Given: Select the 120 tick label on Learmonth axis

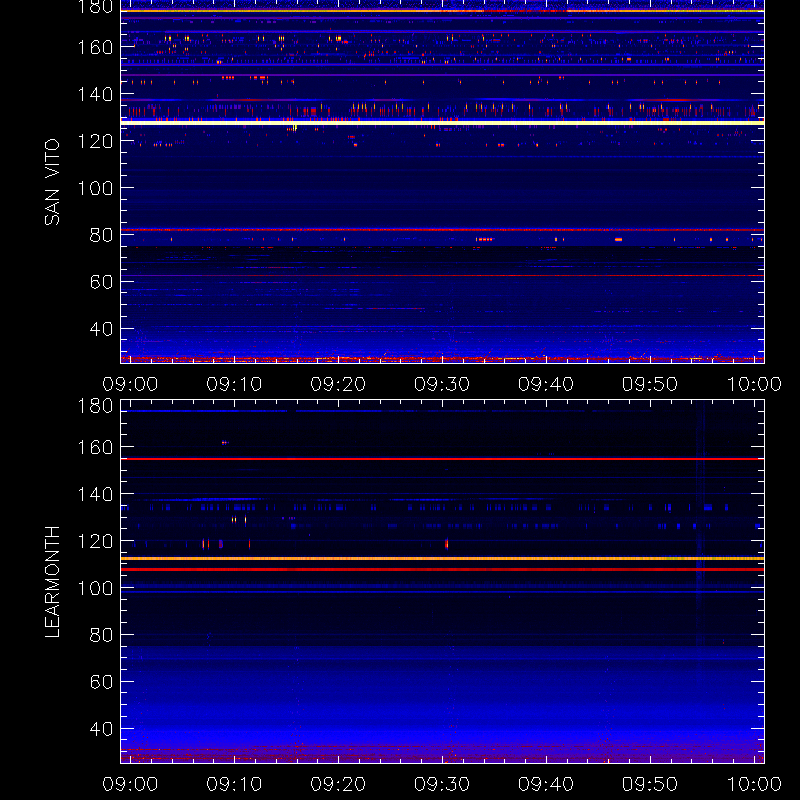Looking at the screenshot, I should (95, 541).
